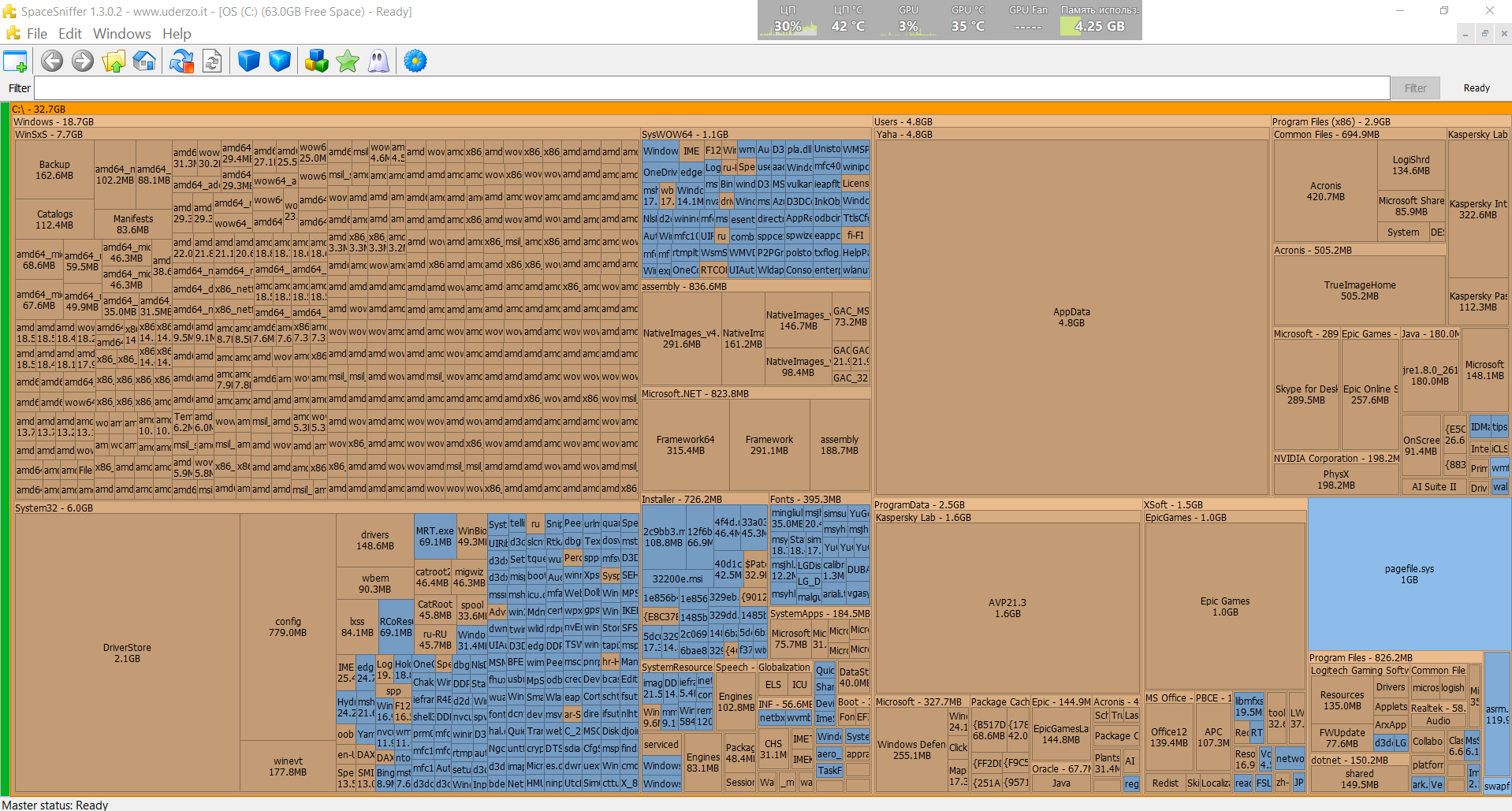1512x811 pixels.
Task: Start a master rescan
Action: tap(181, 61)
